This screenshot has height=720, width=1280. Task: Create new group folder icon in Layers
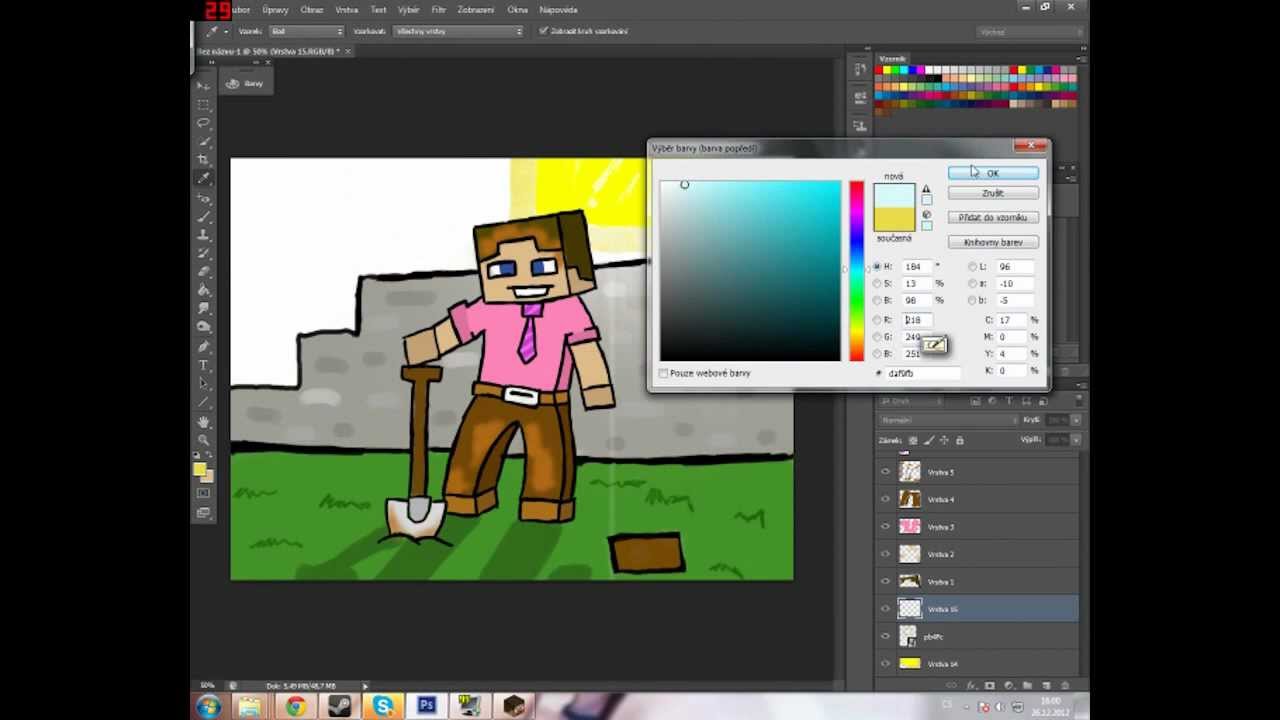pos(1027,686)
